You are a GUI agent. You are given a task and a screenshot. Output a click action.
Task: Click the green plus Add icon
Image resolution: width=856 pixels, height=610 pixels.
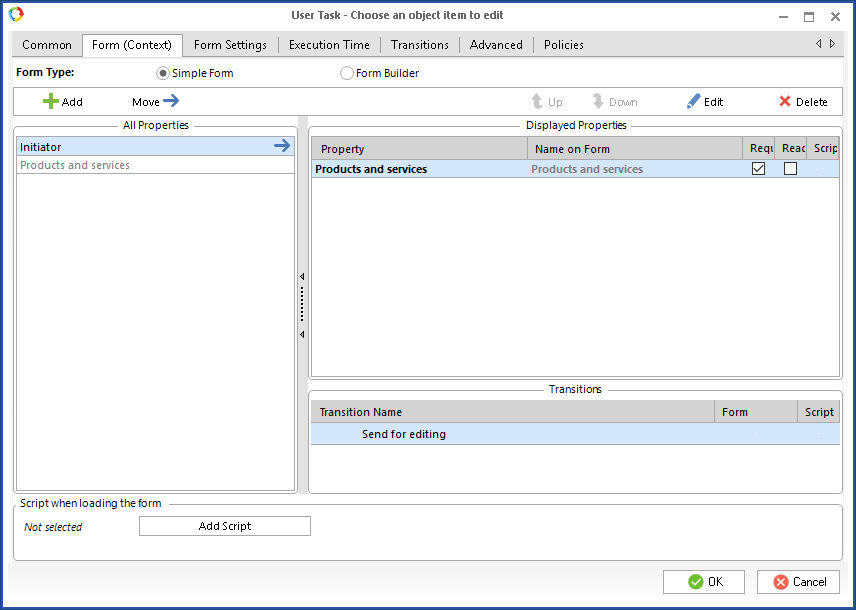tap(51, 102)
